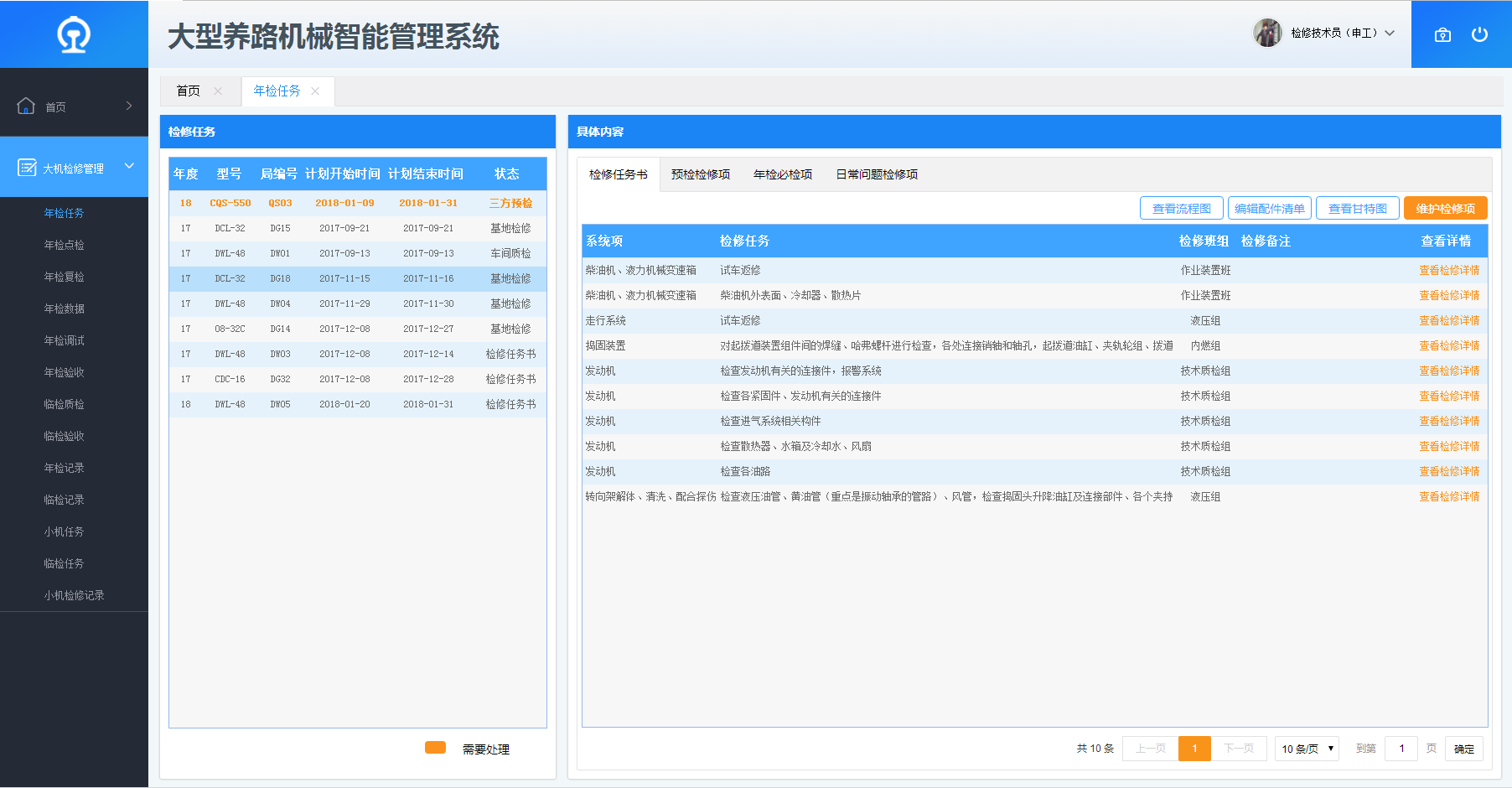Click the 大机检修管理 checklist icon
Screen dimensions: 1512x788
[x=27, y=168]
